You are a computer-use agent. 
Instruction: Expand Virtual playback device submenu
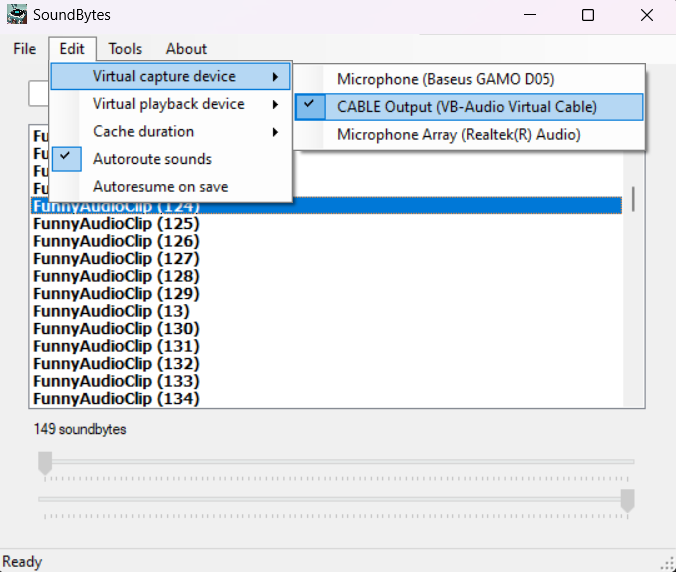(170, 104)
